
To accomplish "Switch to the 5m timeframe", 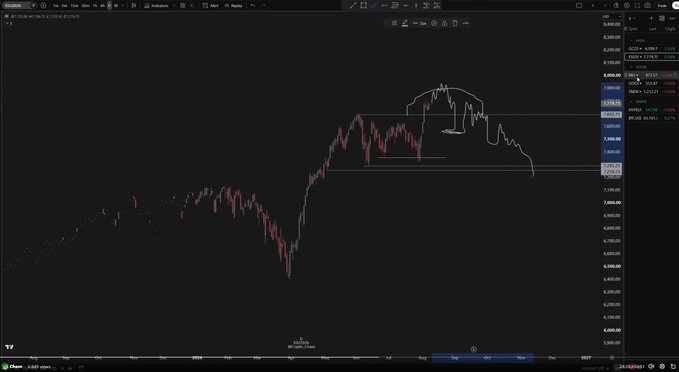I will pyautogui.click(x=64, y=6).
